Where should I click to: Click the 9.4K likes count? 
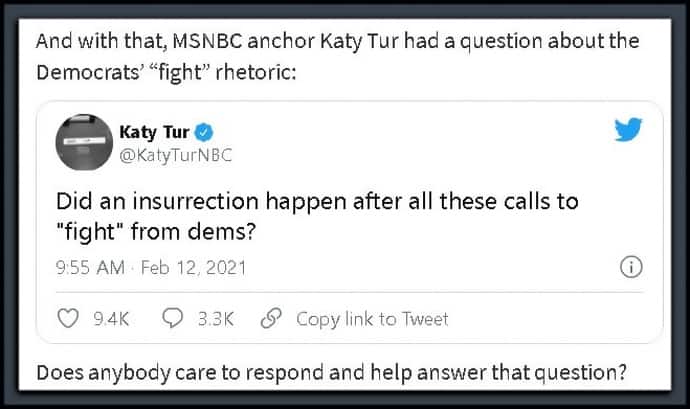[x=111, y=319]
